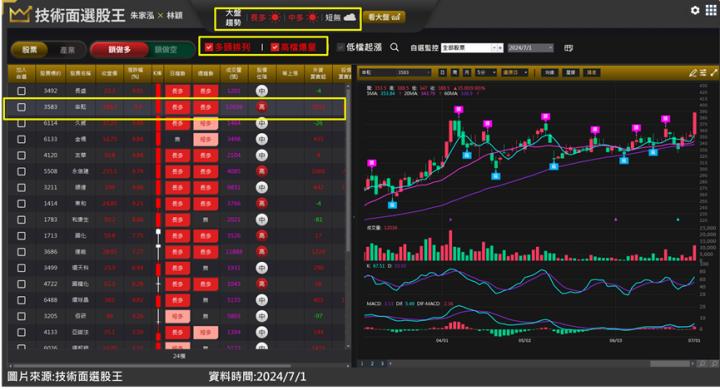Viewport: 720px width, 390px height.
Task: Click stock code 6114 in the list
Action: [x=51, y=123]
